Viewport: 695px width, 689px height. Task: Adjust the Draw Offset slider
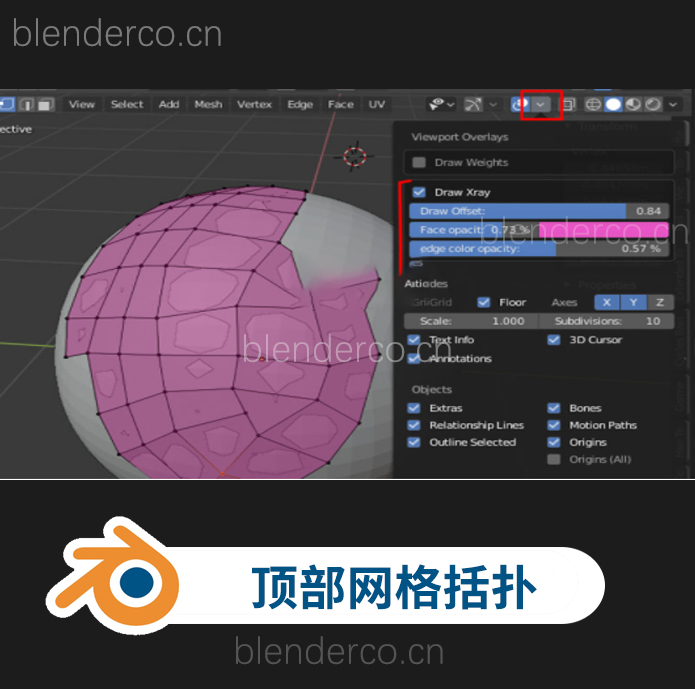click(539, 211)
